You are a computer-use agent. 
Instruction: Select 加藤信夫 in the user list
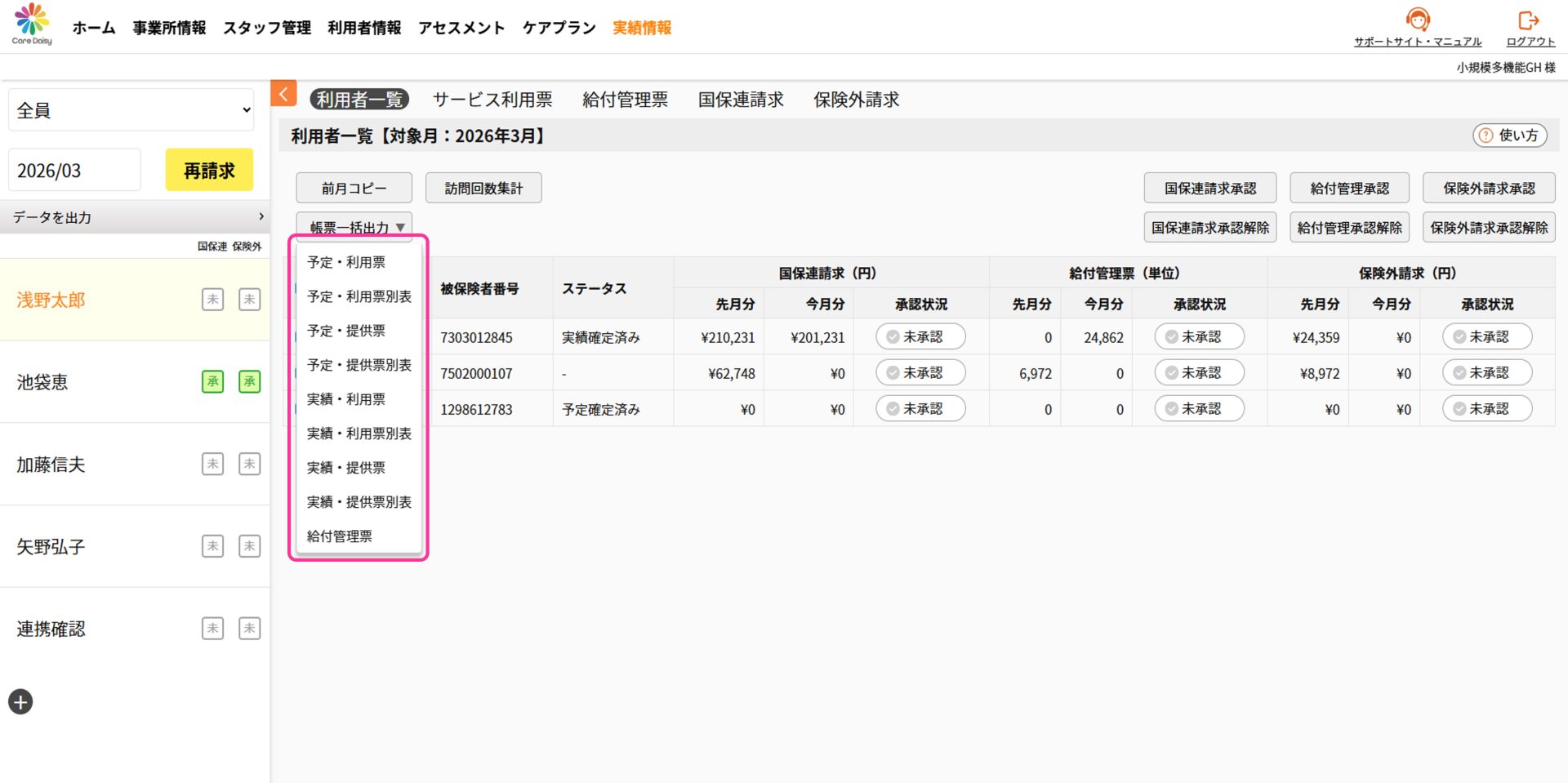(51, 465)
